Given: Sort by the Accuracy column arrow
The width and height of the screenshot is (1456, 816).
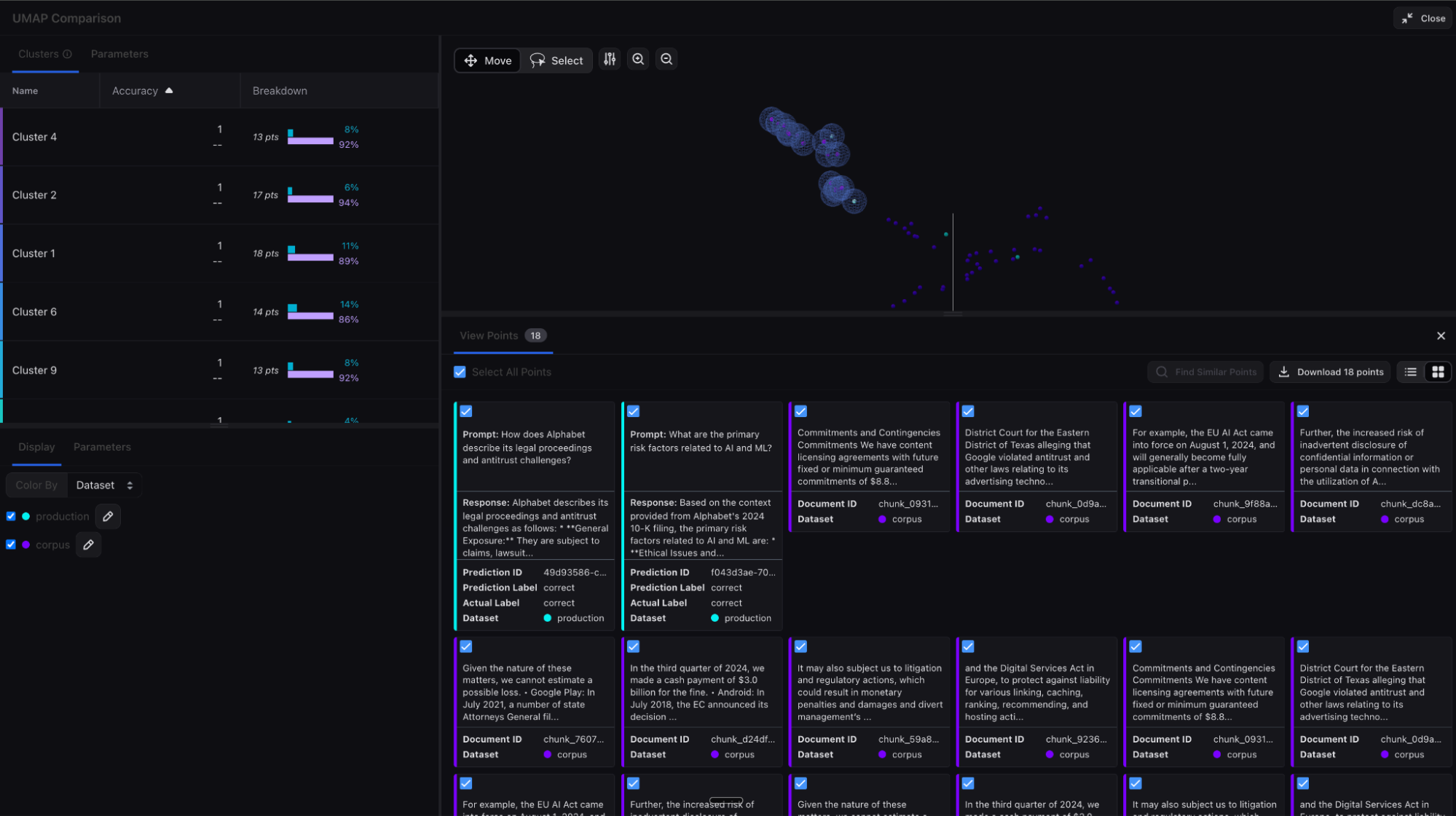Looking at the screenshot, I should point(169,91).
